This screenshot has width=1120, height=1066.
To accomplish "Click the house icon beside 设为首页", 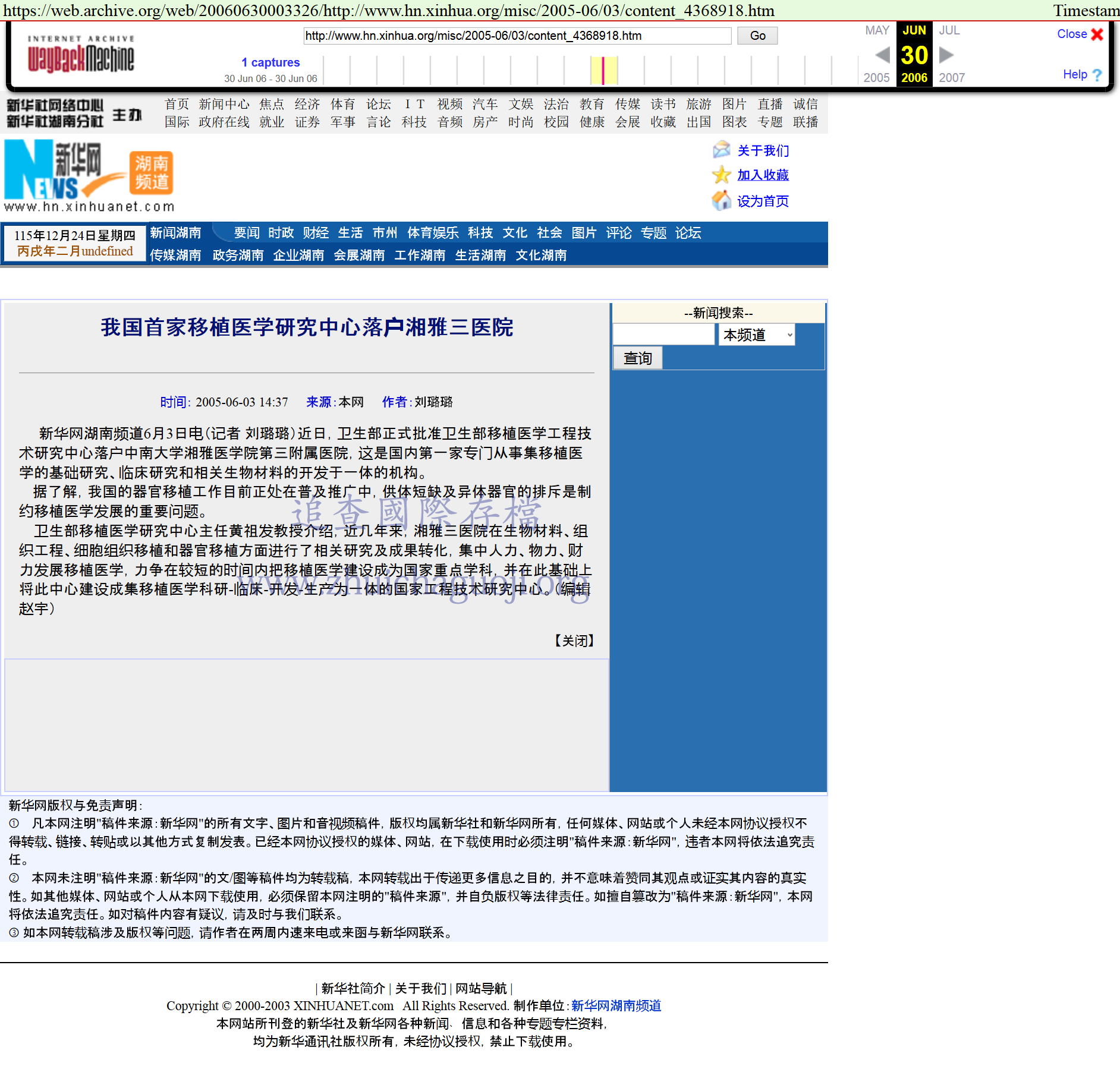I will click(721, 201).
